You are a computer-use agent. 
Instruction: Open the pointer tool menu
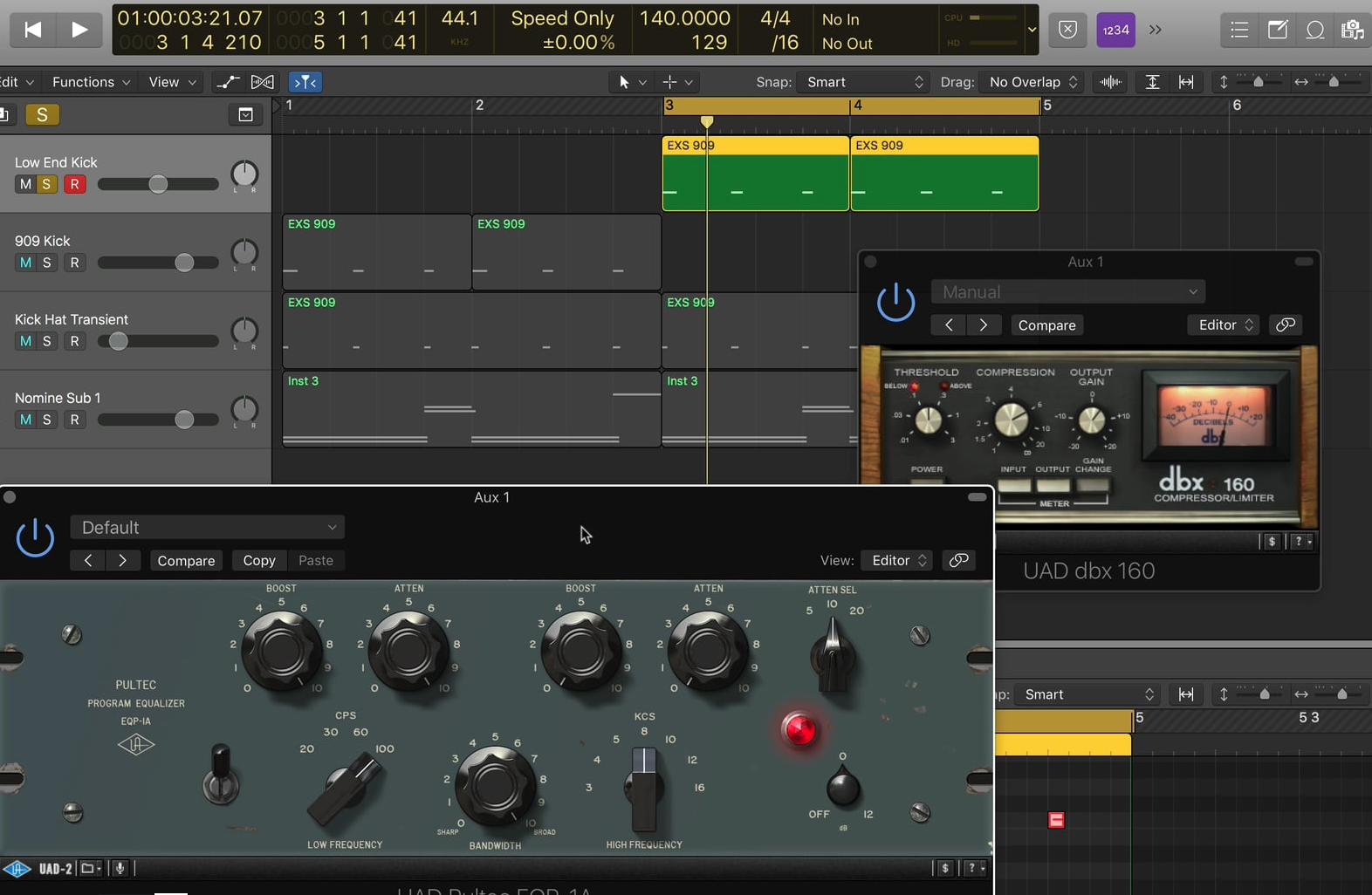633,82
